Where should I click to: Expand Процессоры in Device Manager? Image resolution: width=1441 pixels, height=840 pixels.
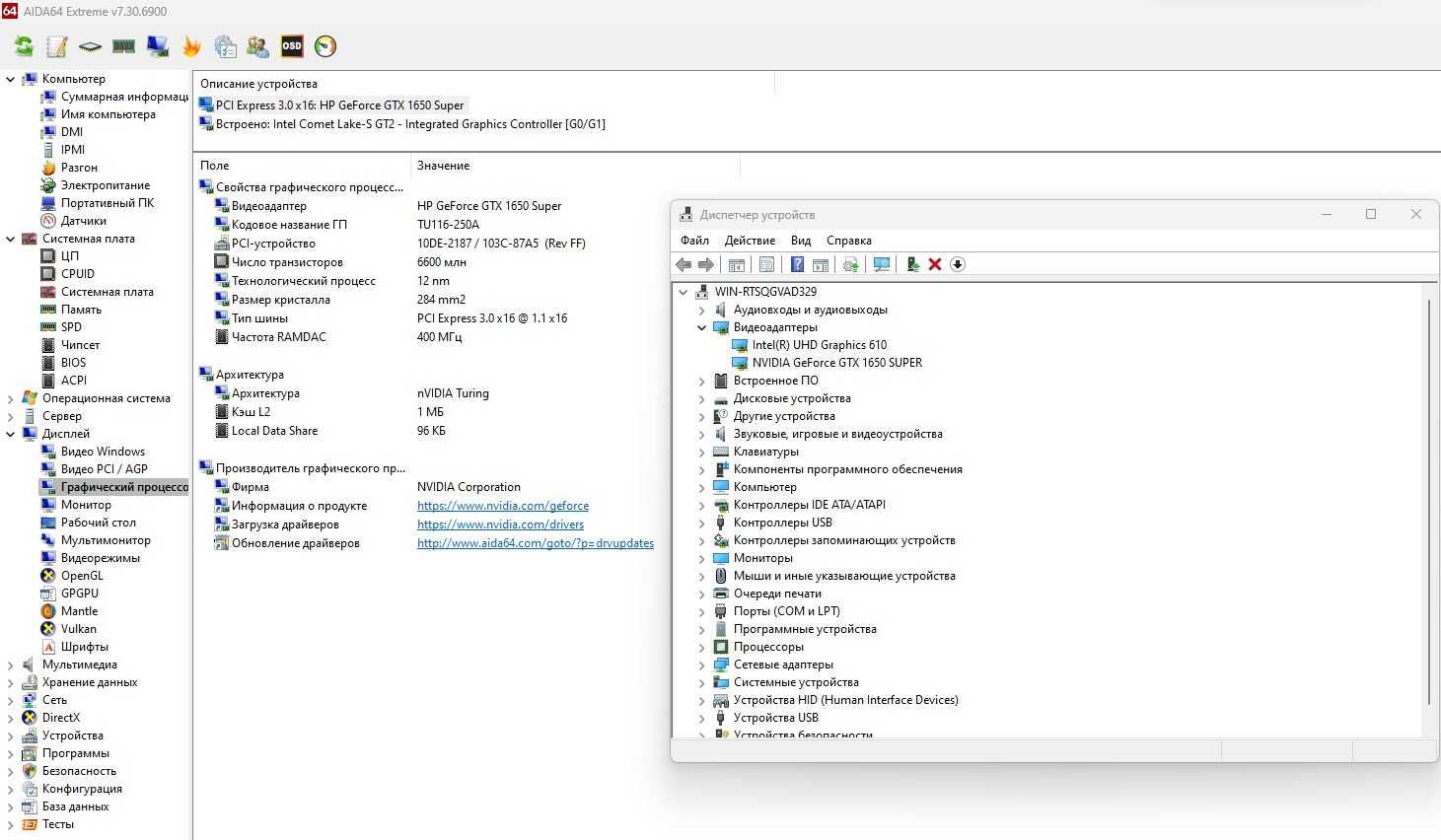click(x=702, y=647)
